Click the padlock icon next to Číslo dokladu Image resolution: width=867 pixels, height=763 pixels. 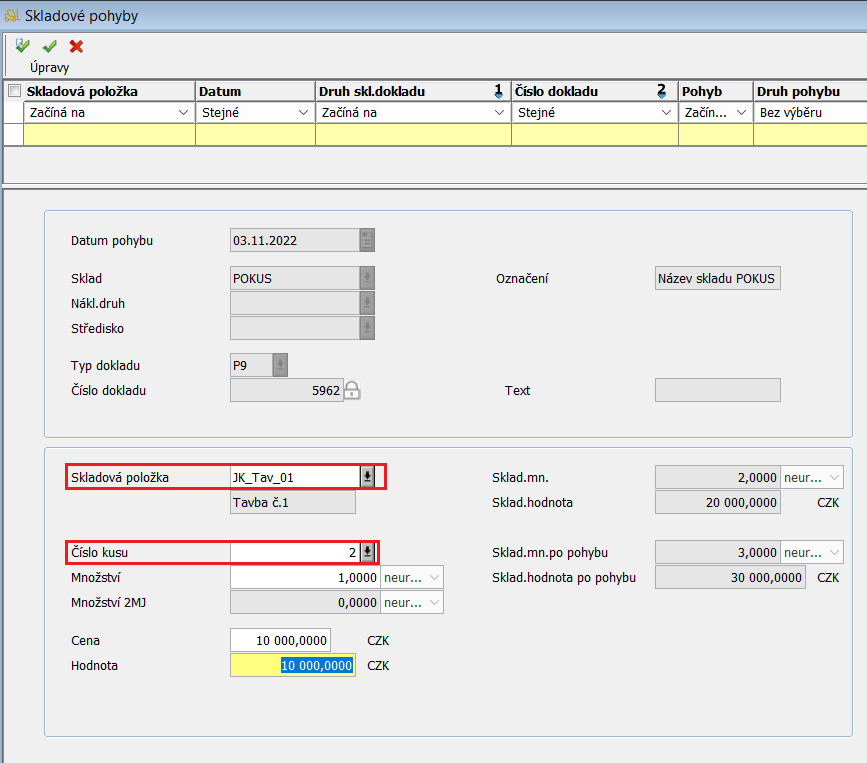(x=351, y=391)
